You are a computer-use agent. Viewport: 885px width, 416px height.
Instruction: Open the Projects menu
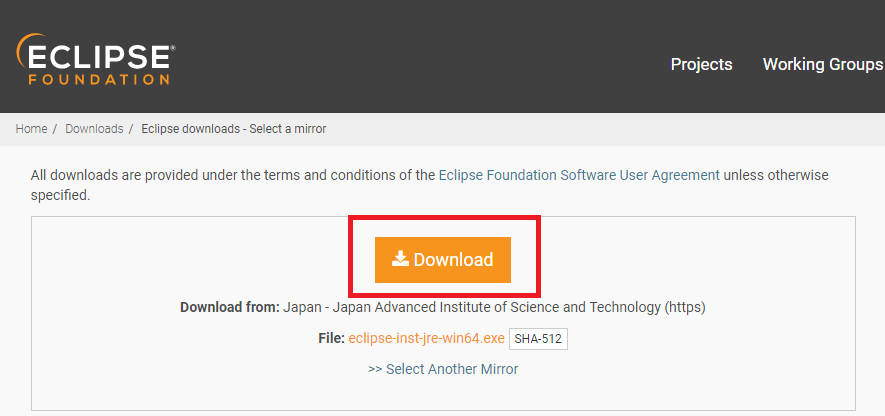[x=702, y=64]
